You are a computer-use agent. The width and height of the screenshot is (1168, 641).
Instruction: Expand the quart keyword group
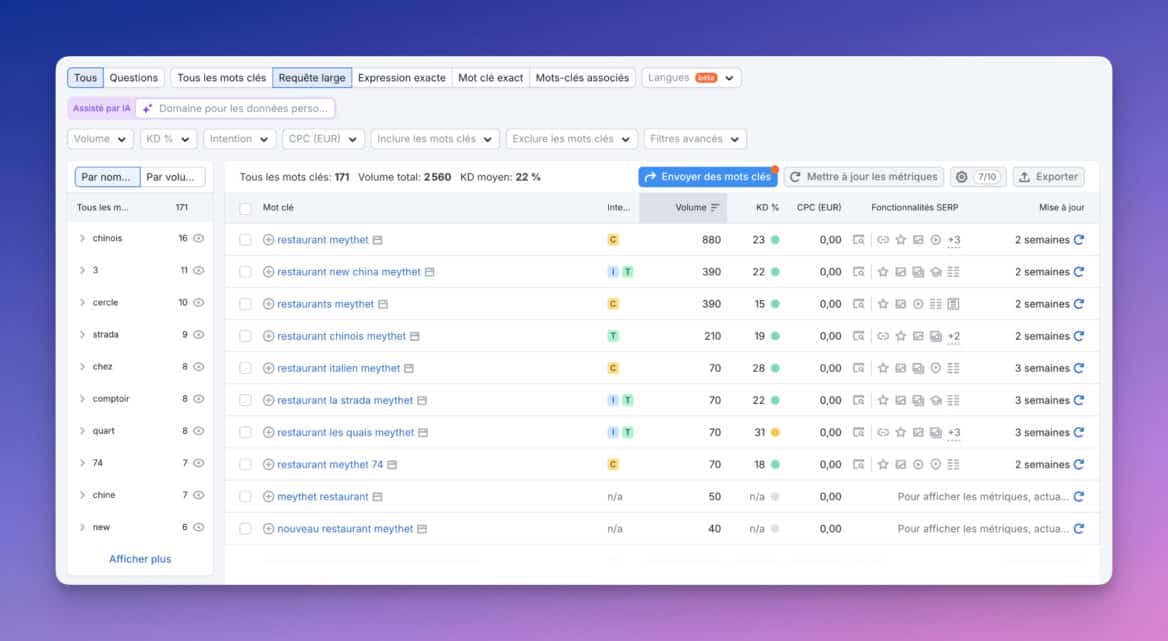tap(82, 431)
